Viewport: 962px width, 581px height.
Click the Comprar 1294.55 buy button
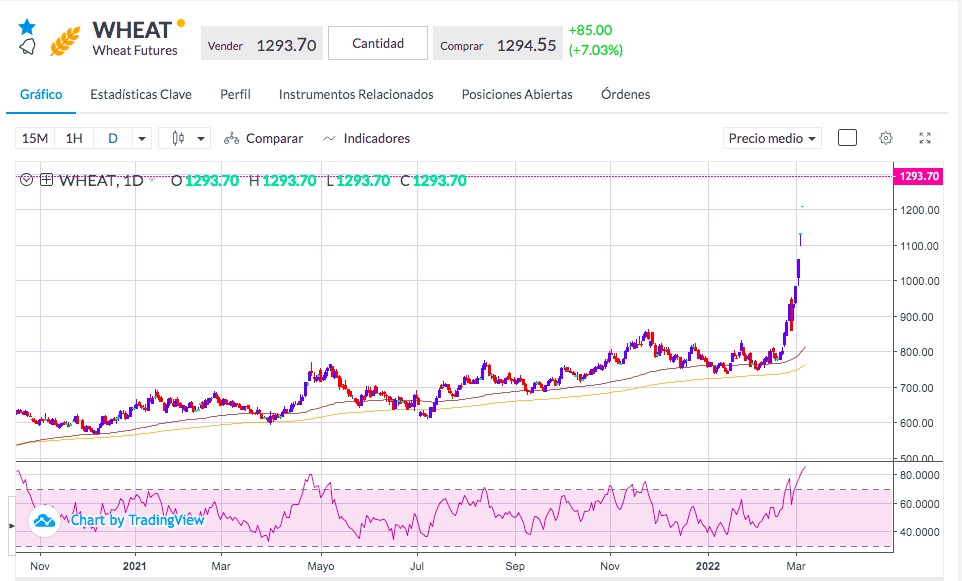pos(498,44)
